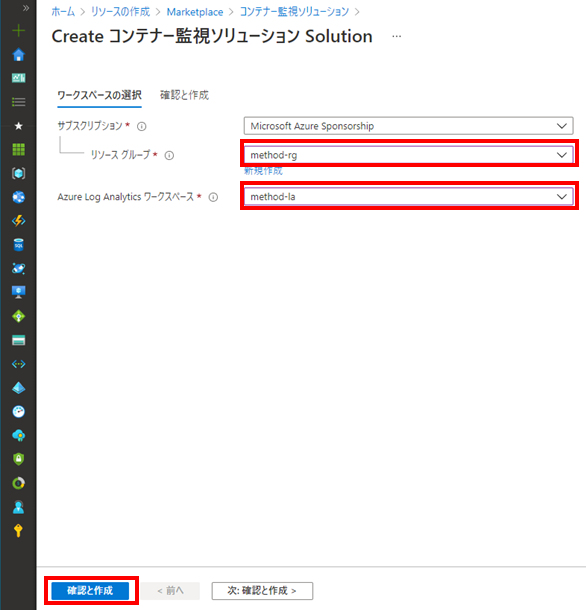Click 新規作成 link under resource group

click(263, 171)
